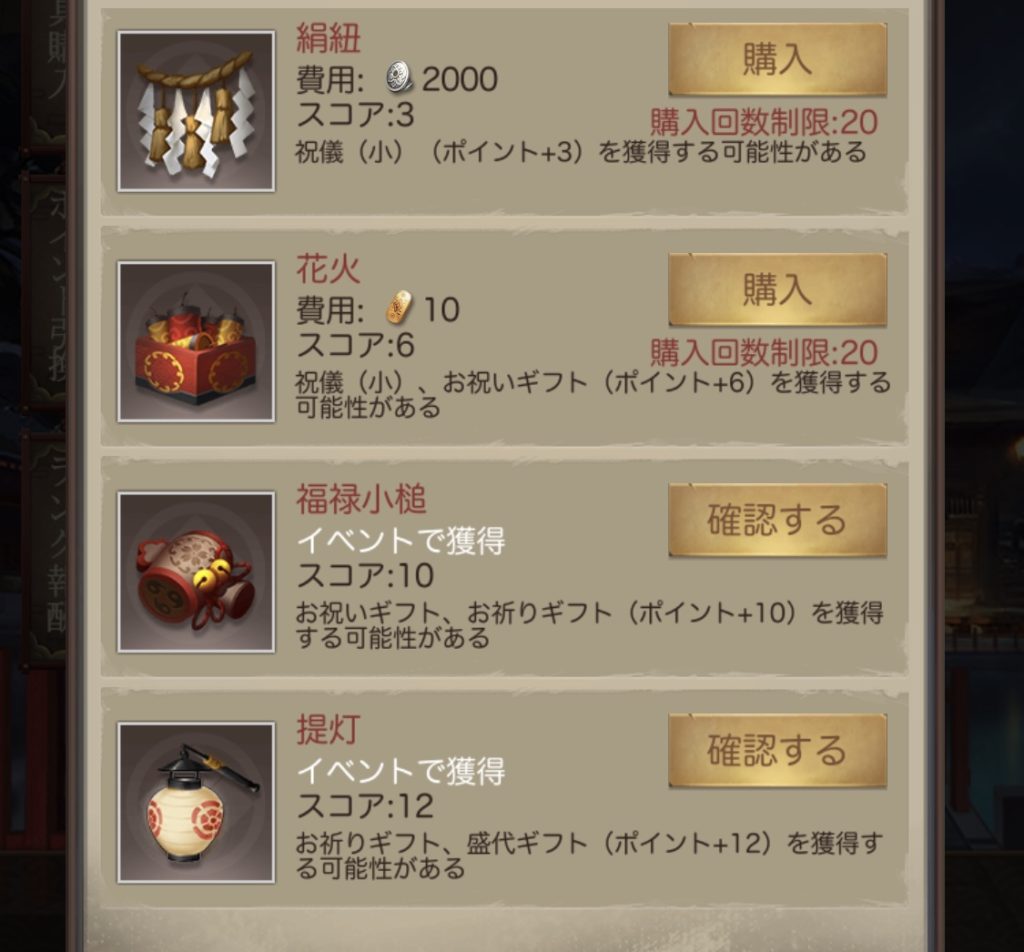Tap the 花火 reward description text

[x=593, y=394]
